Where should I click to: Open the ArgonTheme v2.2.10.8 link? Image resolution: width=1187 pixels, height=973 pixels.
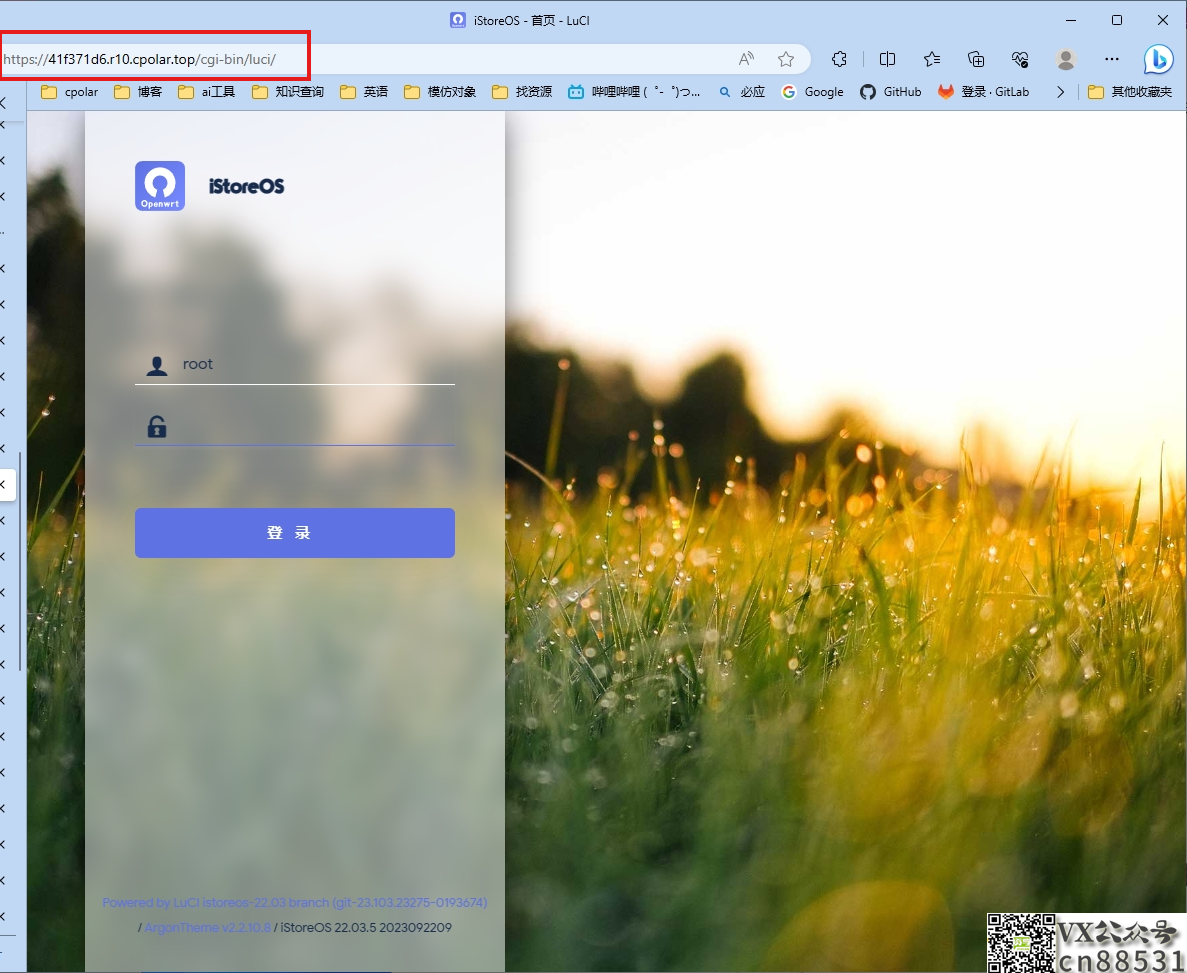pyautogui.click(x=207, y=928)
